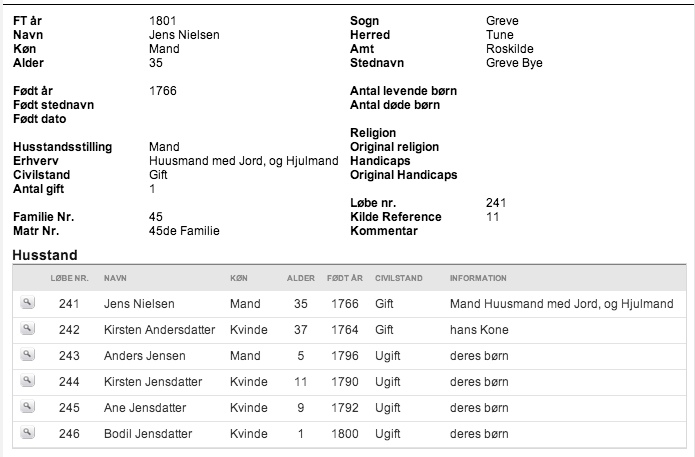Image resolution: width=695 pixels, height=457 pixels.
Task: Click the Ane Jensdatter table row name
Action: (x=145, y=408)
